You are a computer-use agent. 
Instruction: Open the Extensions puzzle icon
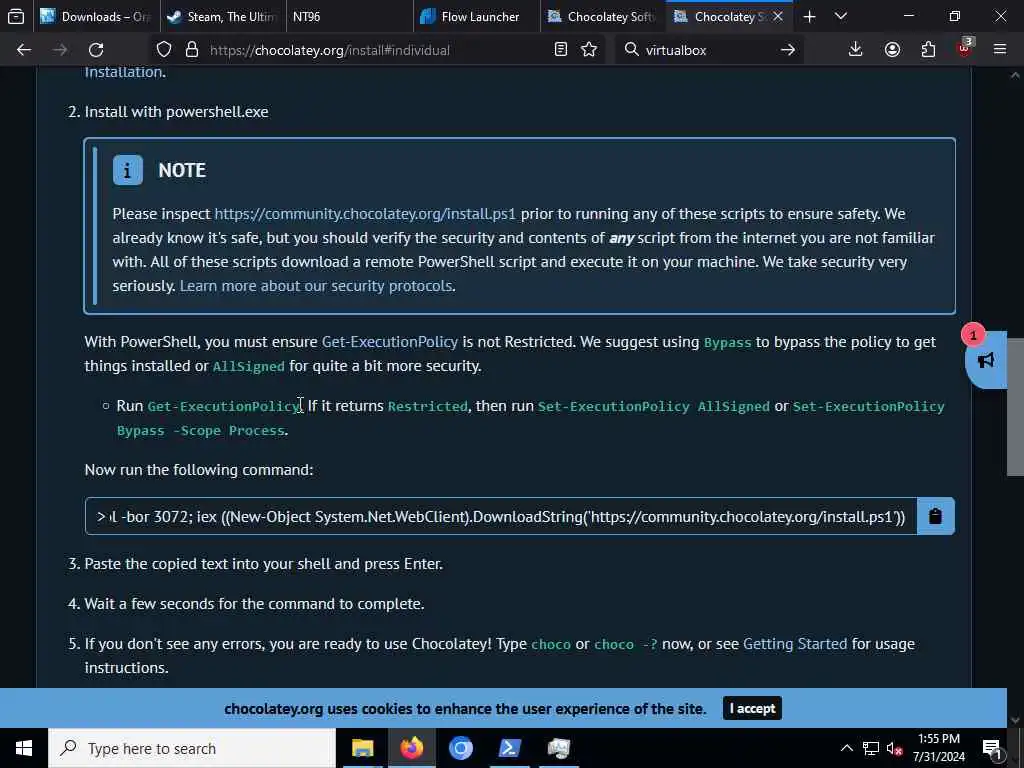point(928,50)
